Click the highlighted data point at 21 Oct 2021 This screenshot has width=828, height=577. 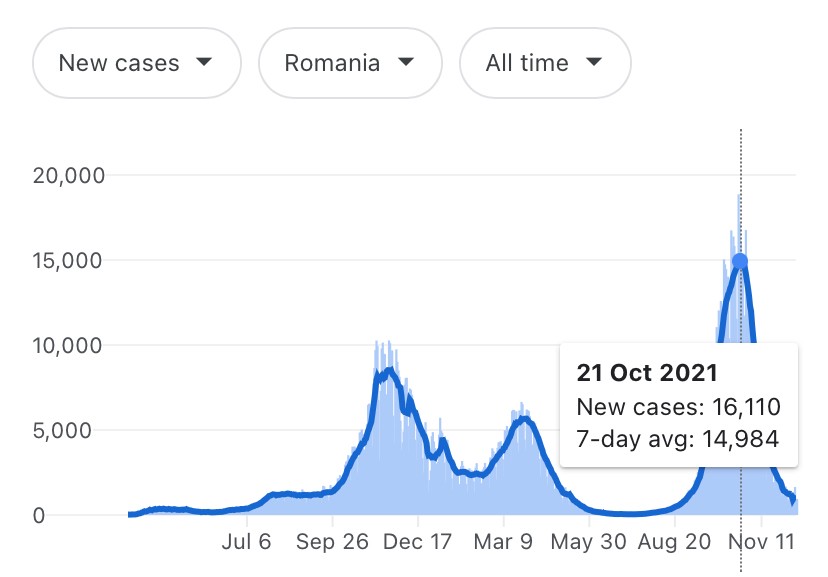click(740, 261)
